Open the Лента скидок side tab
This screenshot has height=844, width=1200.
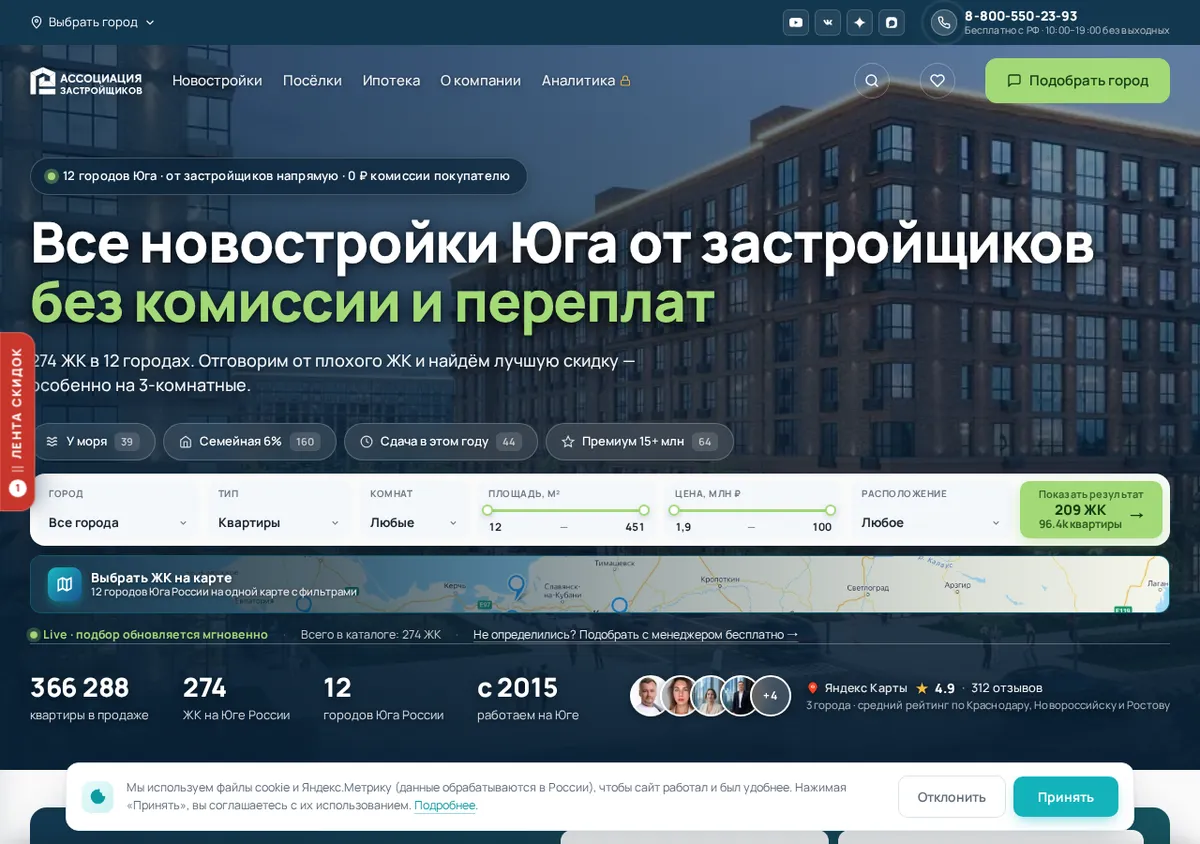pyautogui.click(x=17, y=421)
